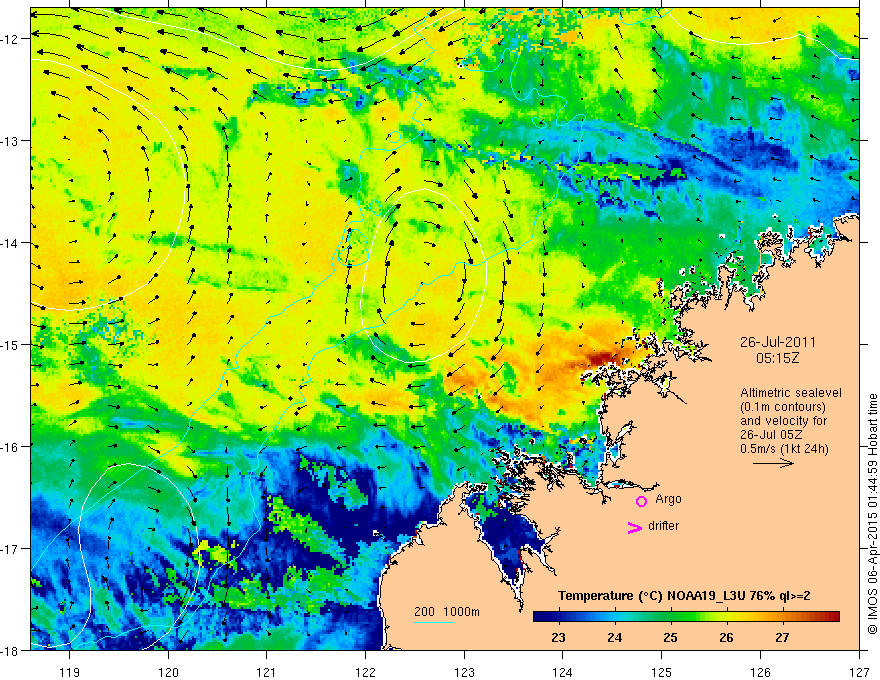
Task: Click the longitude label 123
Action: (x=464, y=672)
